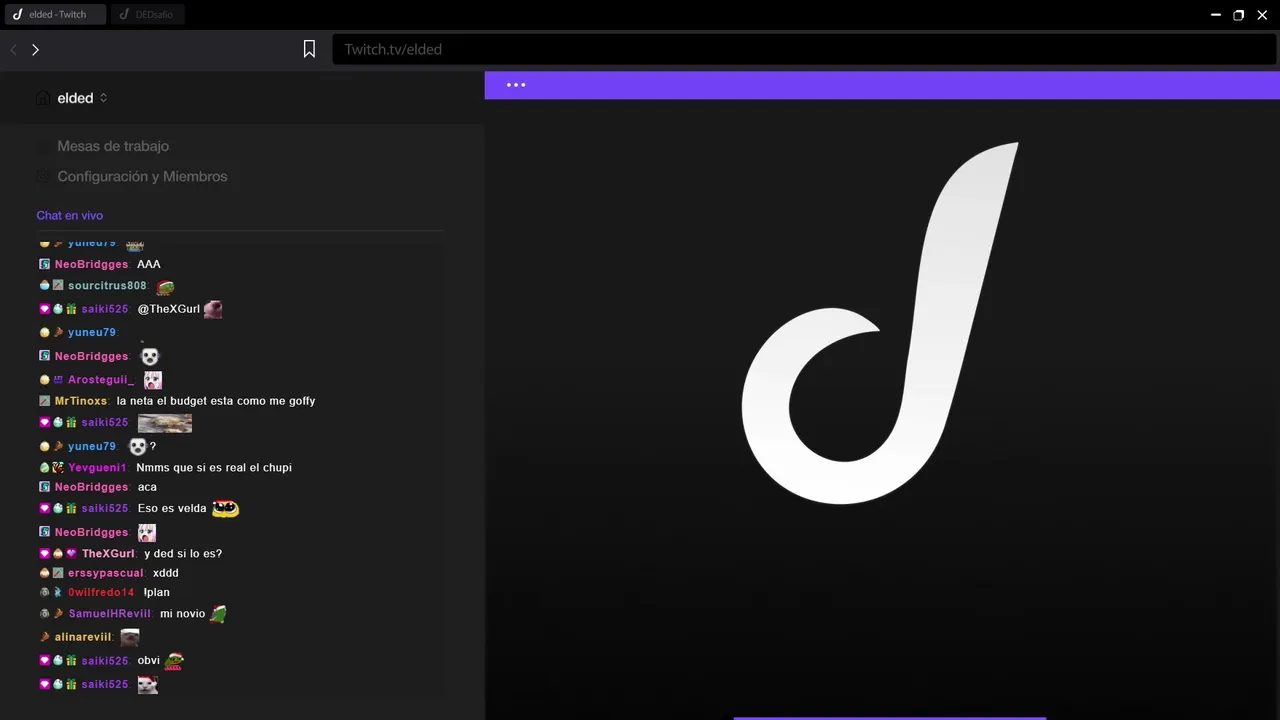The height and width of the screenshot is (720, 1280).
Task: Click the 'xddd' message text
Action: pyautogui.click(x=166, y=573)
